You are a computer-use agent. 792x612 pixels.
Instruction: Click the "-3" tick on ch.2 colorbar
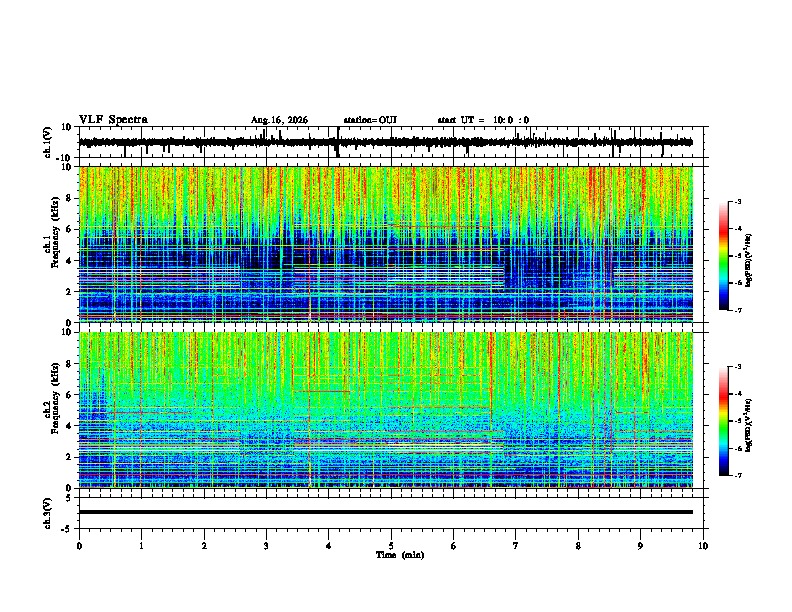pyautogui.click(x=737, y=367)
